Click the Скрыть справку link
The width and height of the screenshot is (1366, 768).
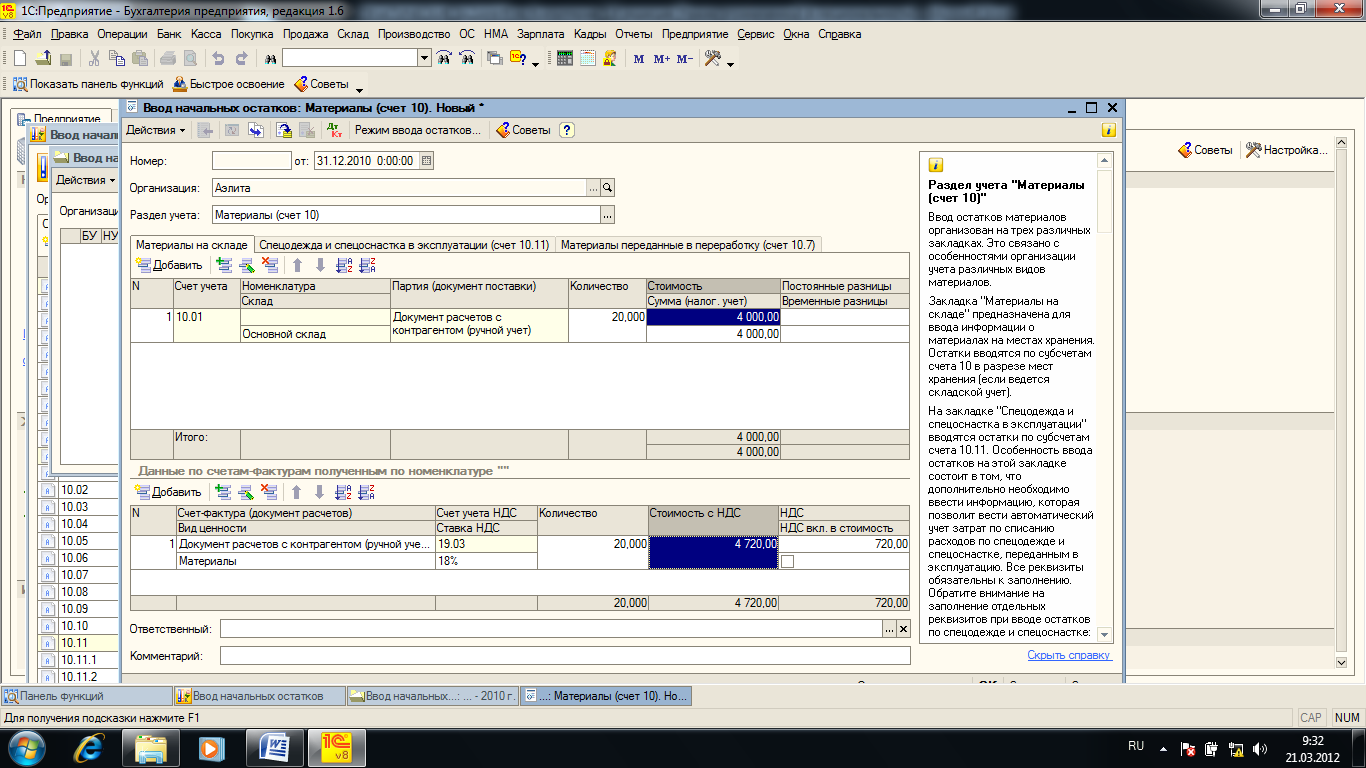click(1069, 655)
